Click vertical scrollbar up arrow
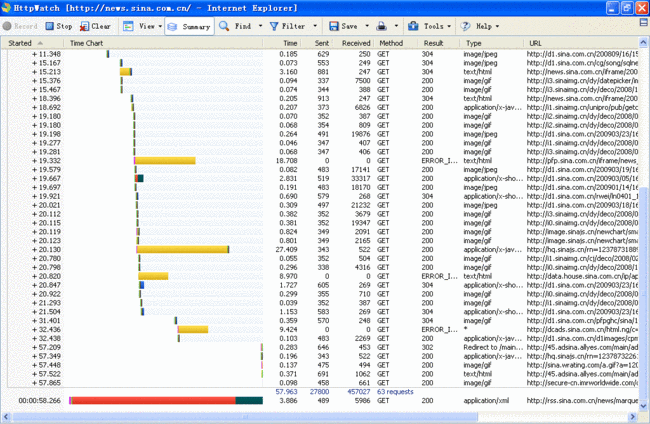 643,43
